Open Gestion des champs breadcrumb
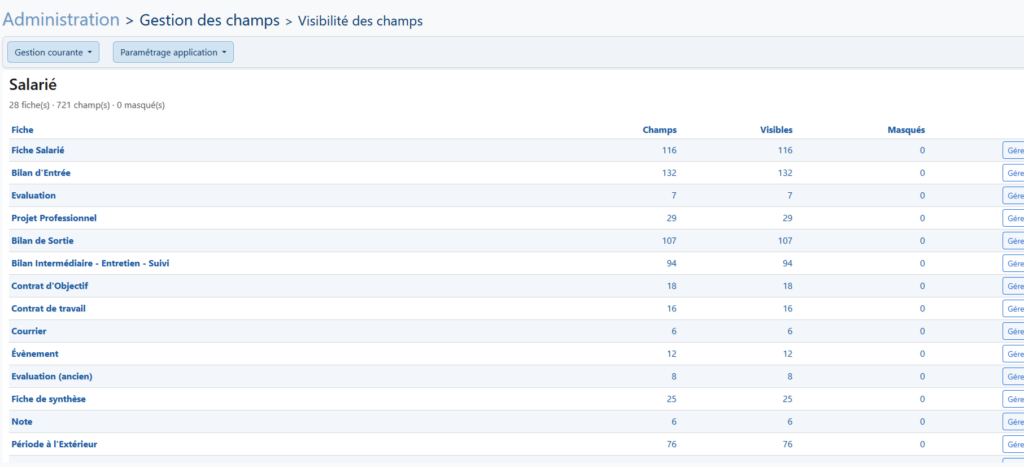The image size is (1024, 467). point(210,20)
